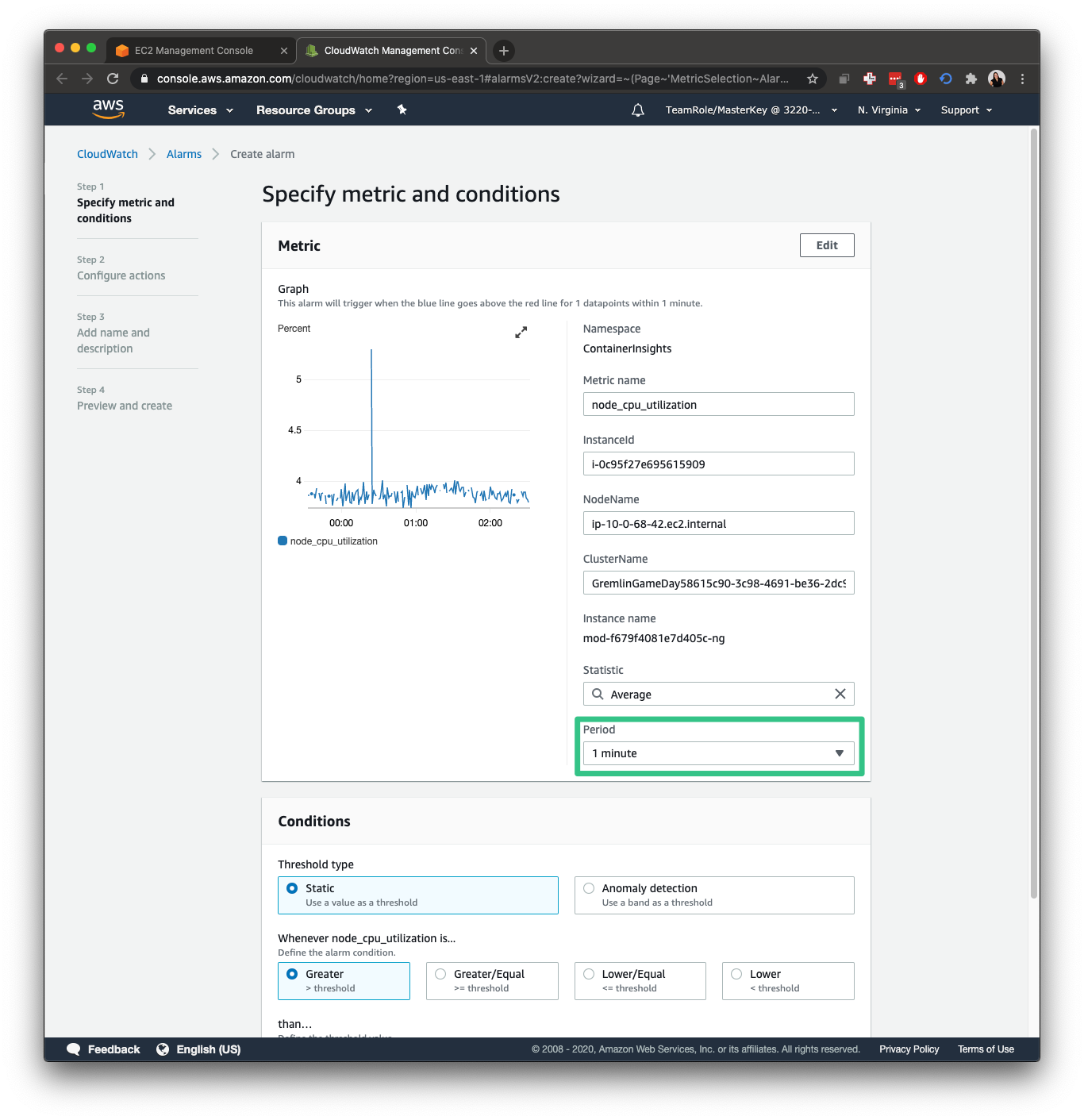Open the Period dropdown
Screen dimensions: 1084x1120
click(x=719, y=753)
